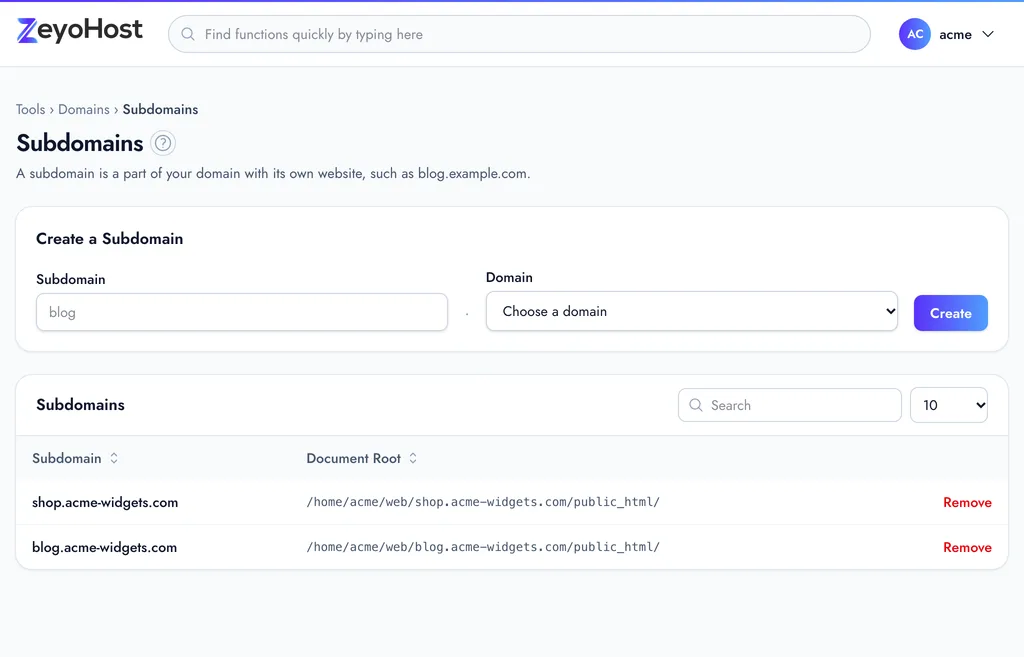Open Subdomains in the breadcrumb
This screenshot has height=657, width=1024.
point(160,109)
